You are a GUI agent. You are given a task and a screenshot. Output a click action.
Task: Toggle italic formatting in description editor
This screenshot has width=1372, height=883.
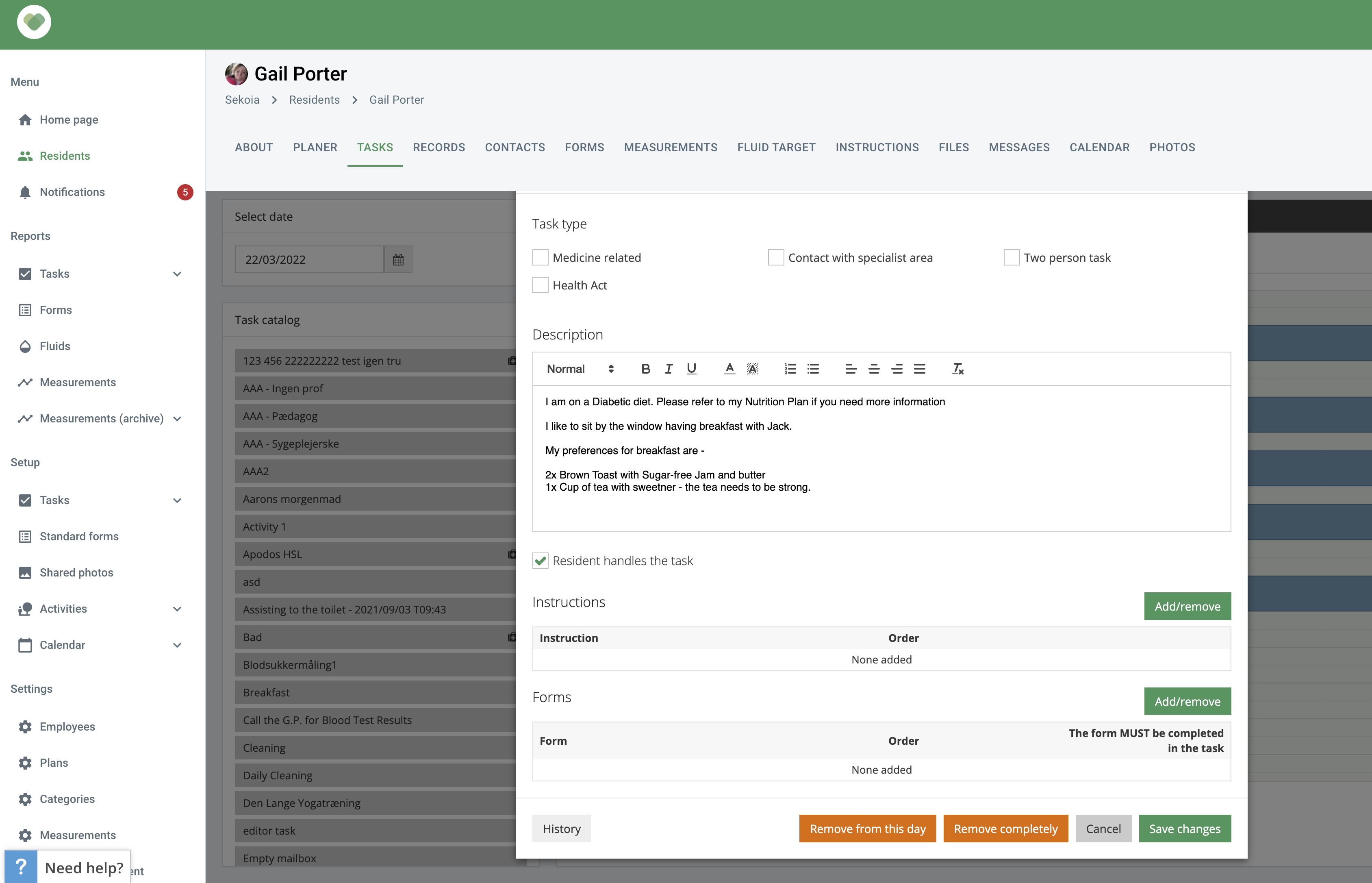pyautogui.click(x=668, y=369)
